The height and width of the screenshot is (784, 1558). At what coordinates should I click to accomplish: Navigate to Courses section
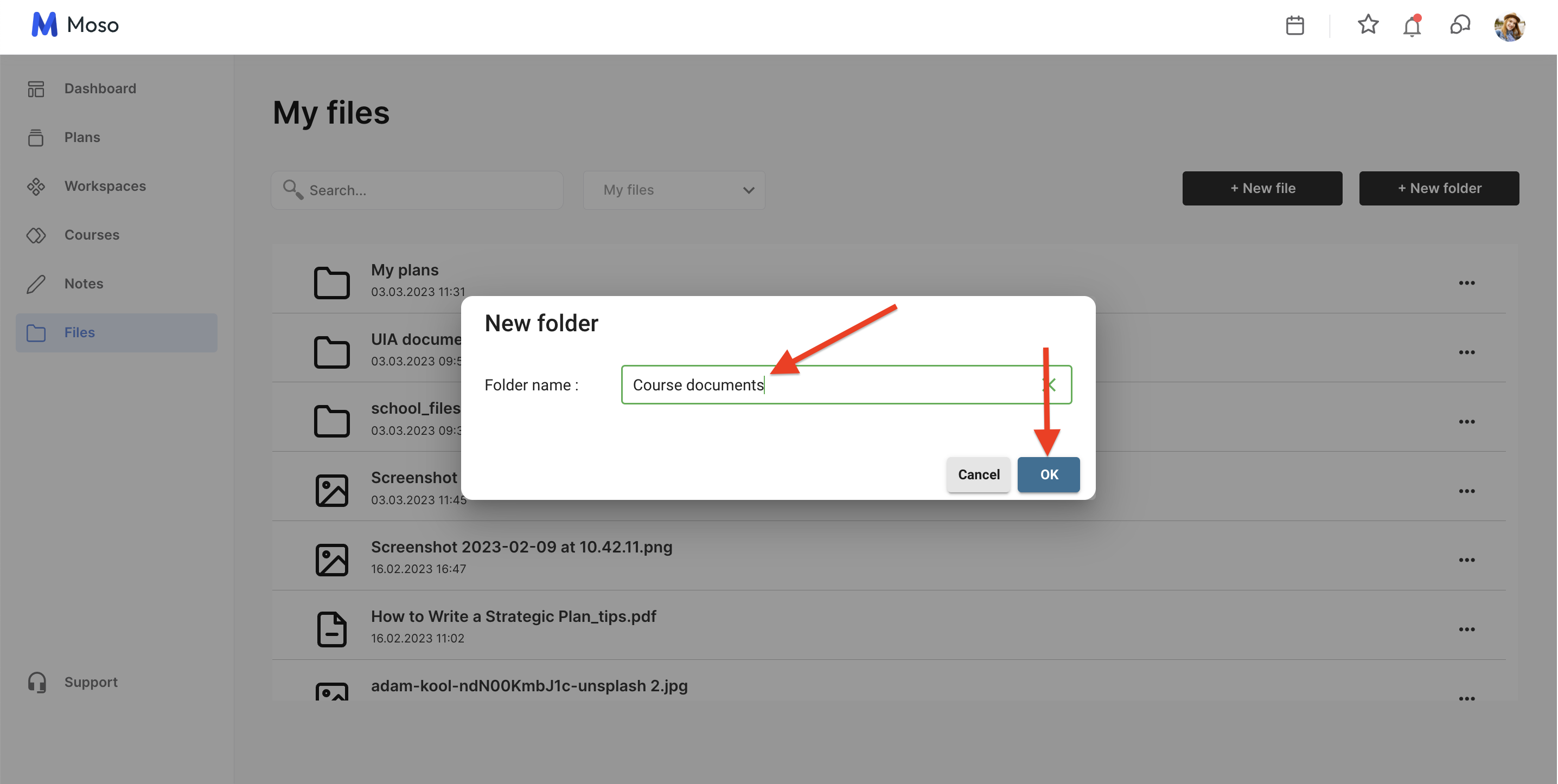coord(92,235)
